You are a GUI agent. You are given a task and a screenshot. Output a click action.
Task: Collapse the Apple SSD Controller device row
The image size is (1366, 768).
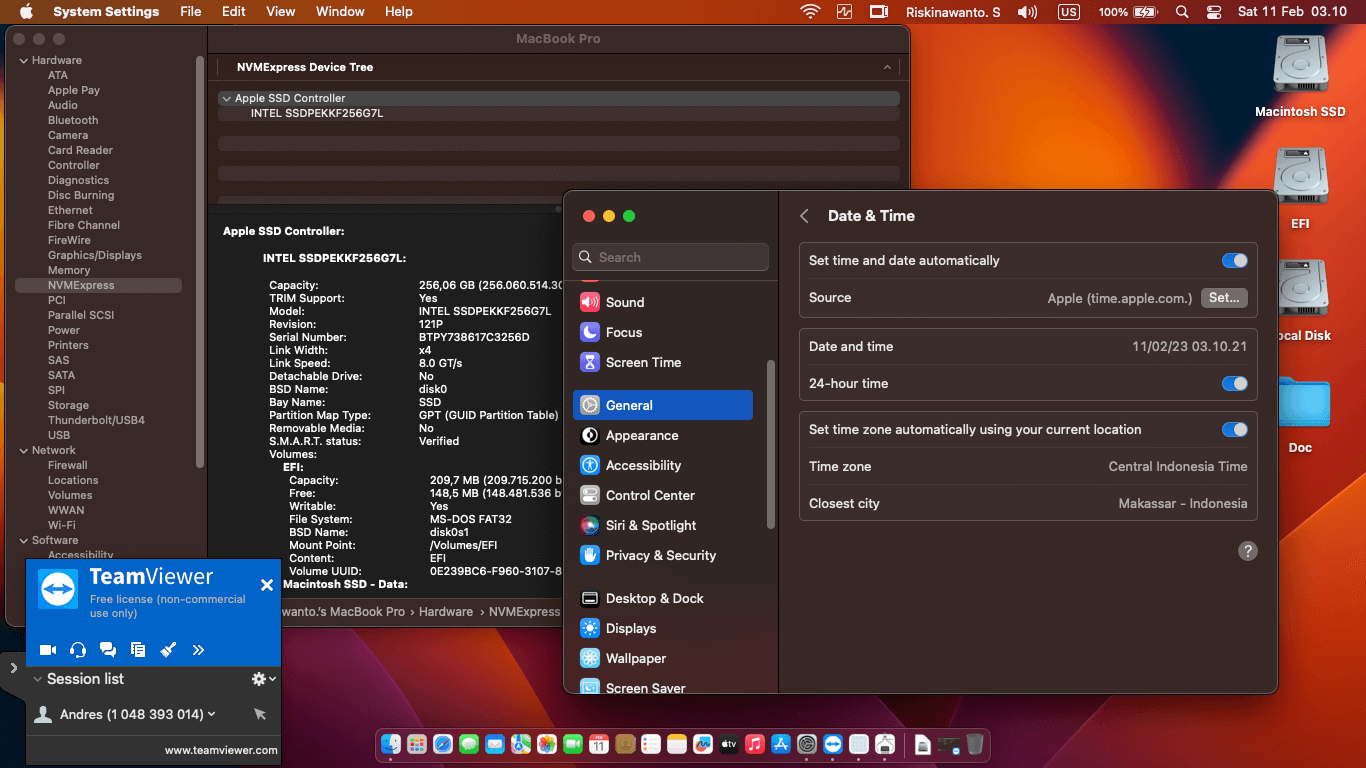[226, 98]
